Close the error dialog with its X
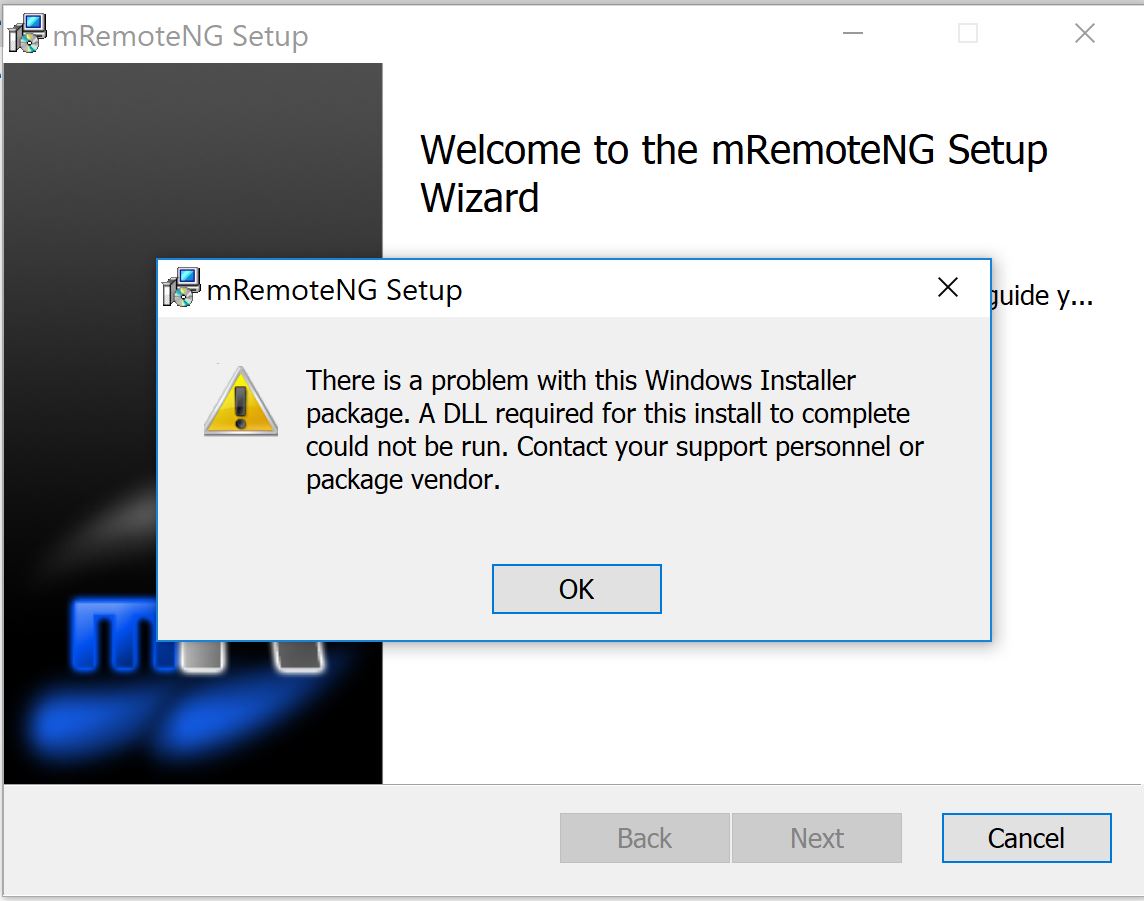 948,287
